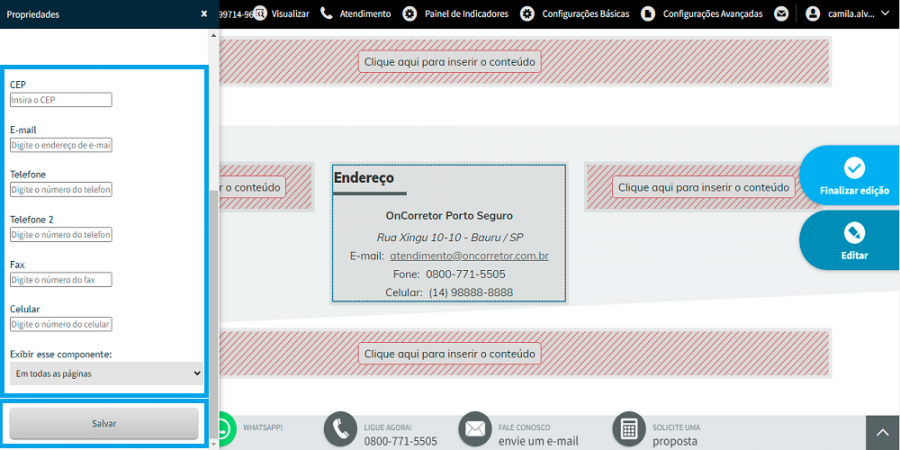Focus the Celular number field

pos(61,325)
